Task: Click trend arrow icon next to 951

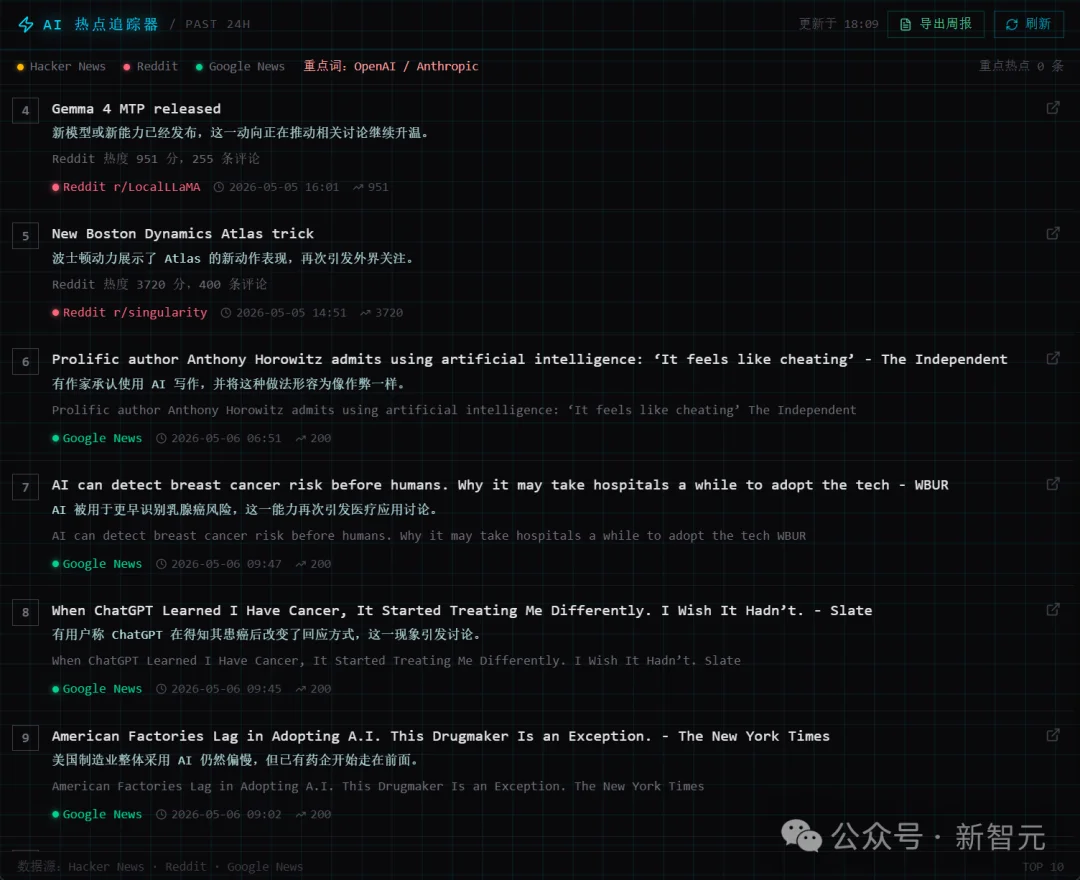Action: pos(358,187)
